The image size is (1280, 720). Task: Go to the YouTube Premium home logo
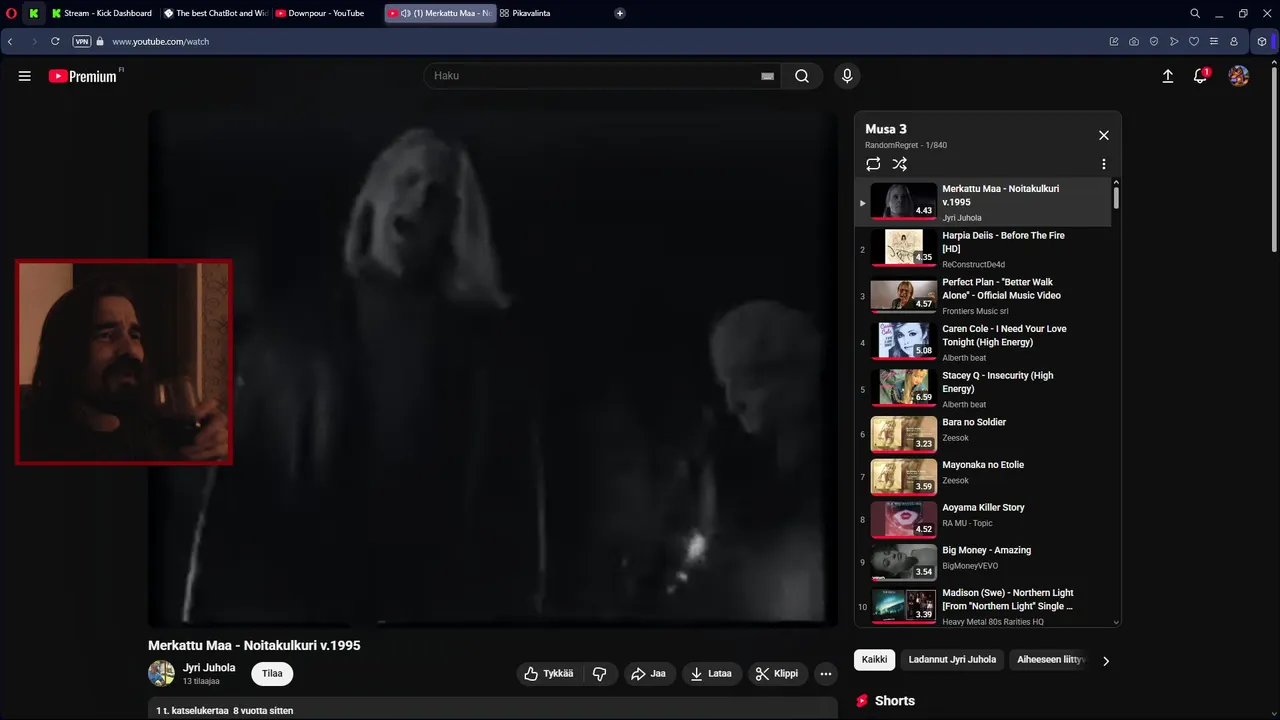pyautogui.click(x=84, y=76)
